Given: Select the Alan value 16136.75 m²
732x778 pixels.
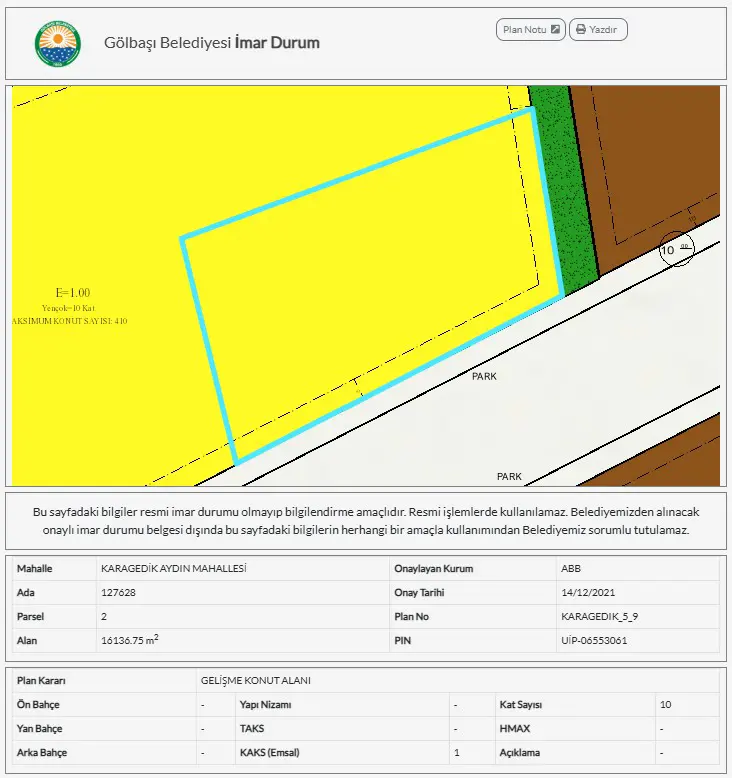Looking at the screenshot, I should click(130, 640).
